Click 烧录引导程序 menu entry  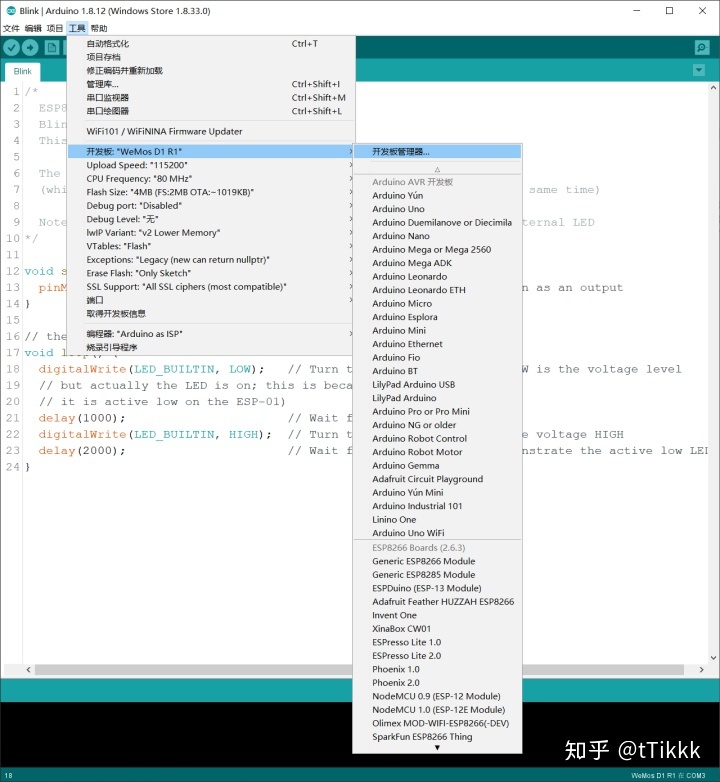[211, 347]
